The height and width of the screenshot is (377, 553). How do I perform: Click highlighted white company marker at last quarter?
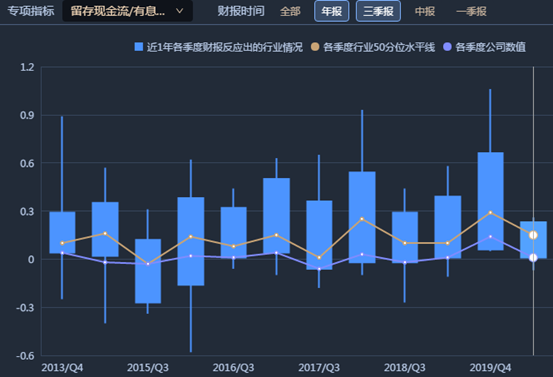pyautogui.click(x=533, y=258)
